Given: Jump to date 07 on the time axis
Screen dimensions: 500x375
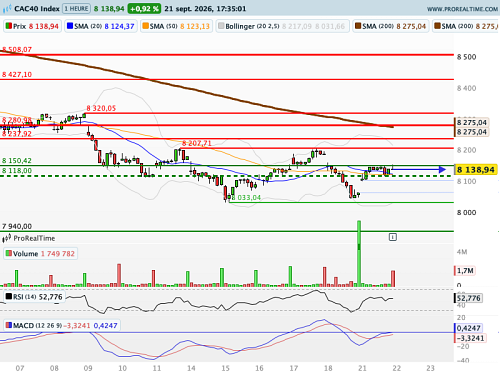Looking at the screenshot, I should pos(20,368).
